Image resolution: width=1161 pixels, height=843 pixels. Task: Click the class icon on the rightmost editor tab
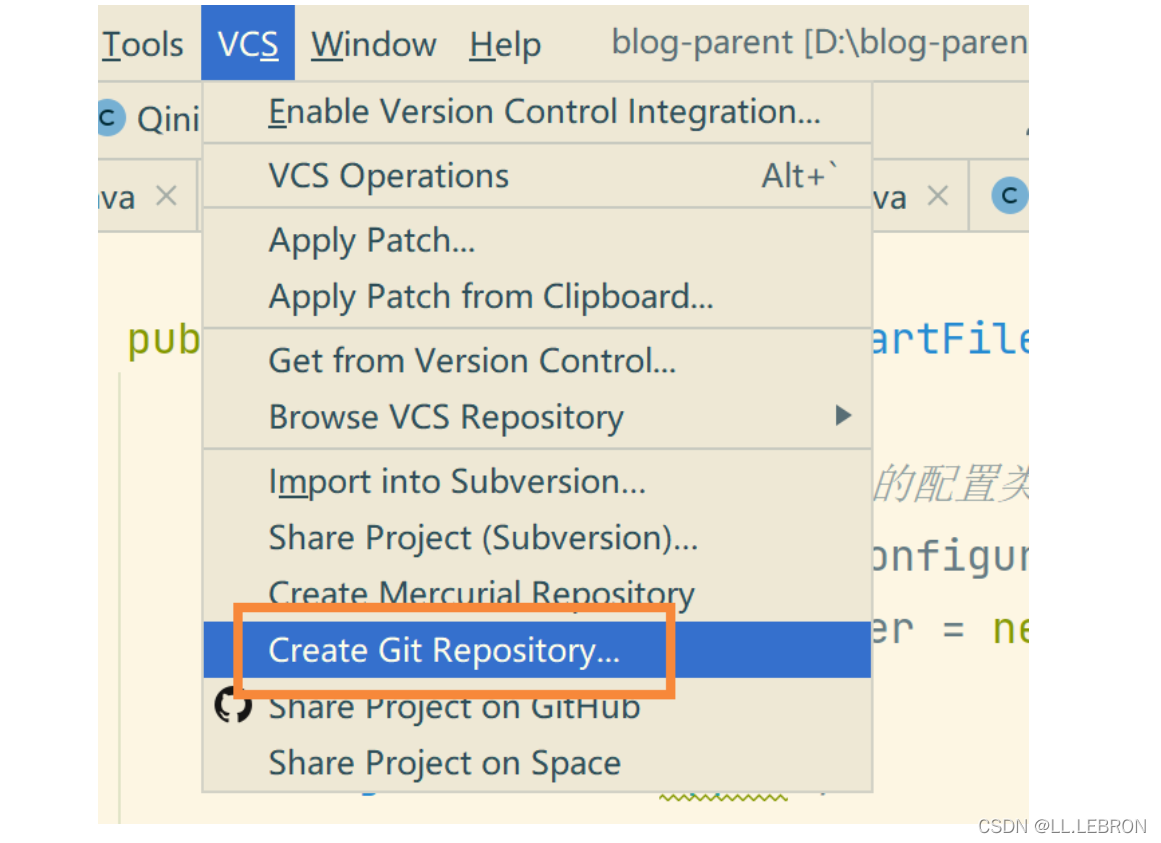[x=1009, y=196]
